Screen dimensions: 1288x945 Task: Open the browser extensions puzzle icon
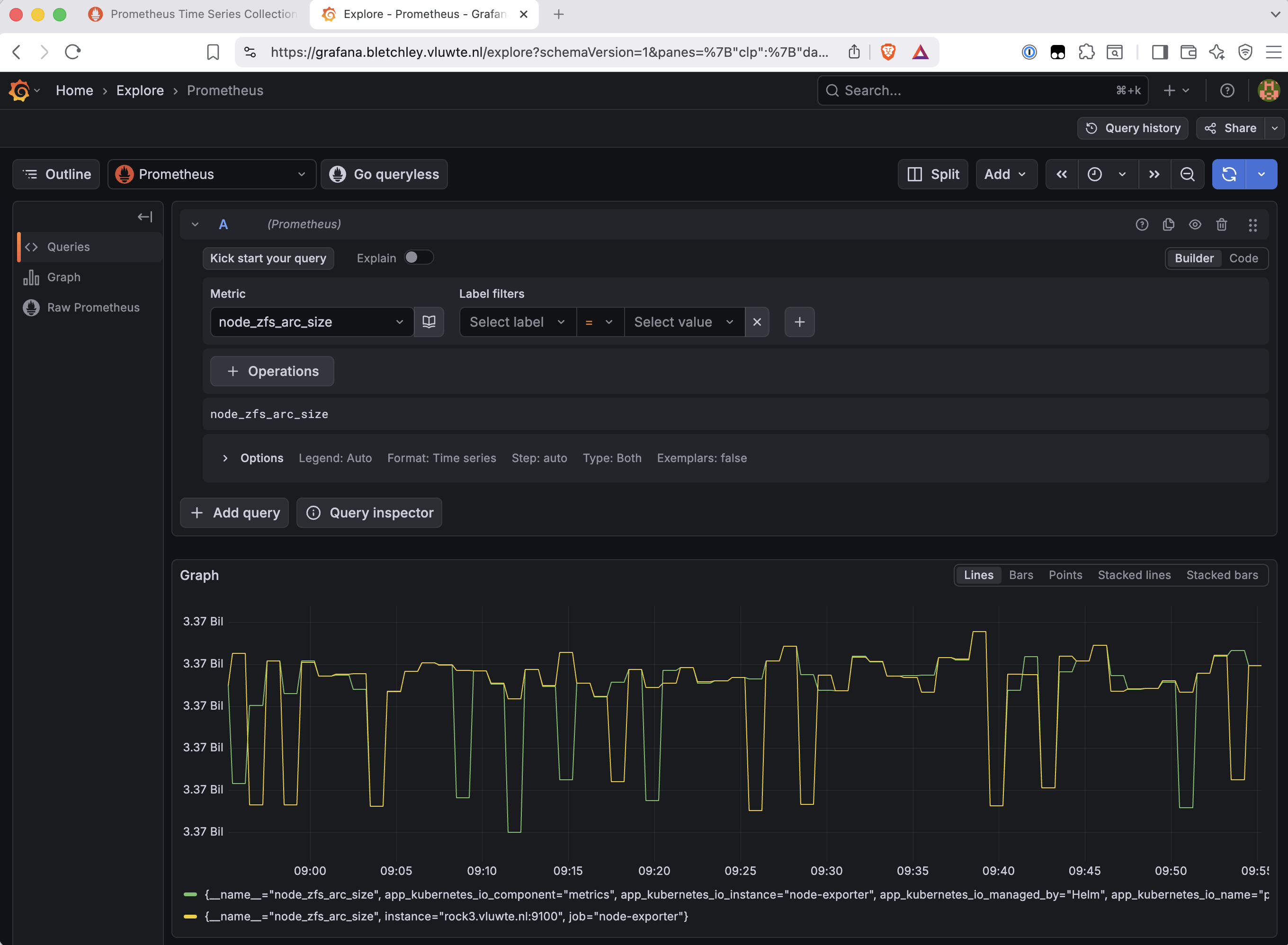[x=1086, y=52]
